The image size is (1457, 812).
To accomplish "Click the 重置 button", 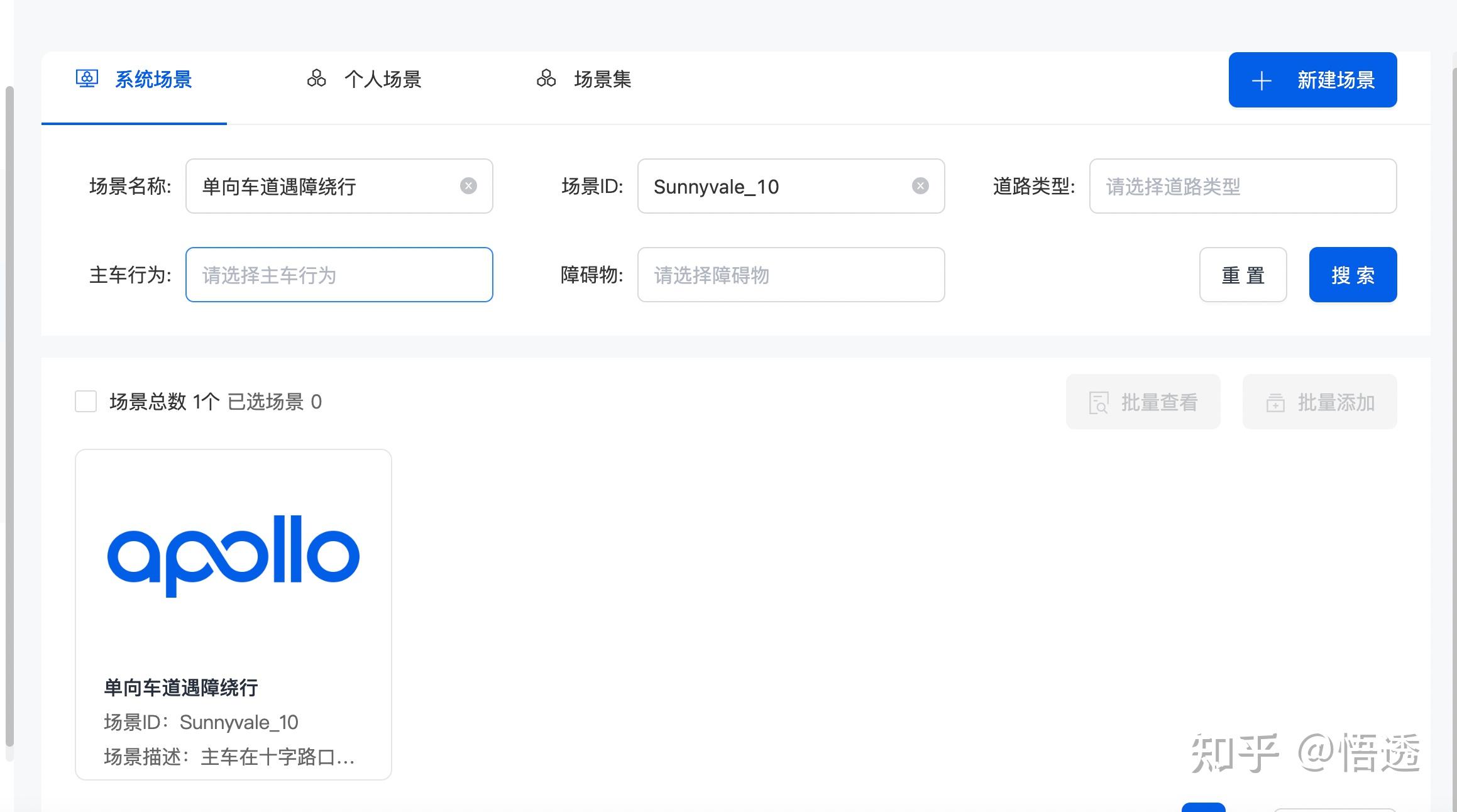I will pyautogui.click(x=1243, y=275).
